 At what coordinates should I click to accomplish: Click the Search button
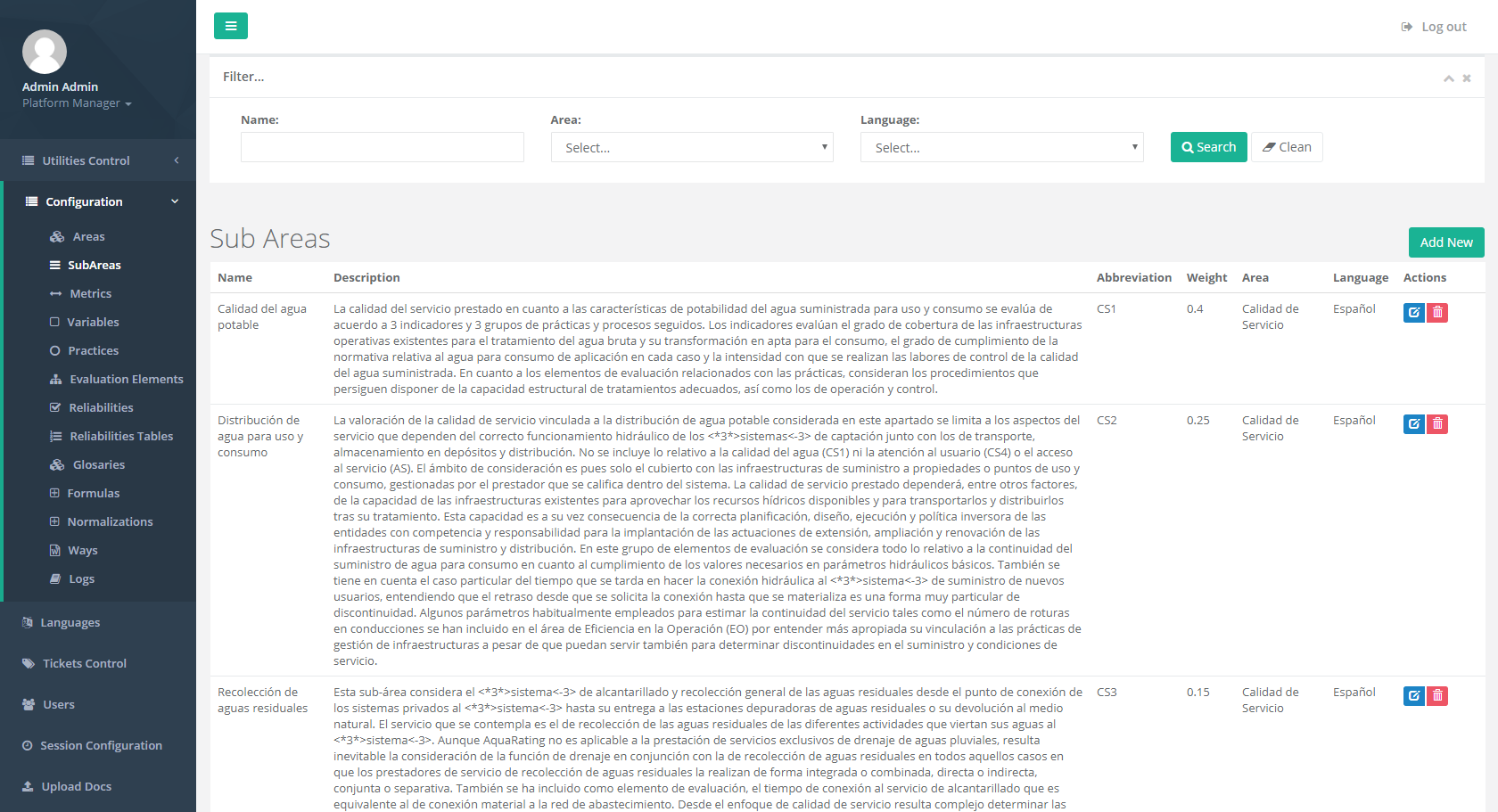tap(1208, 147)
